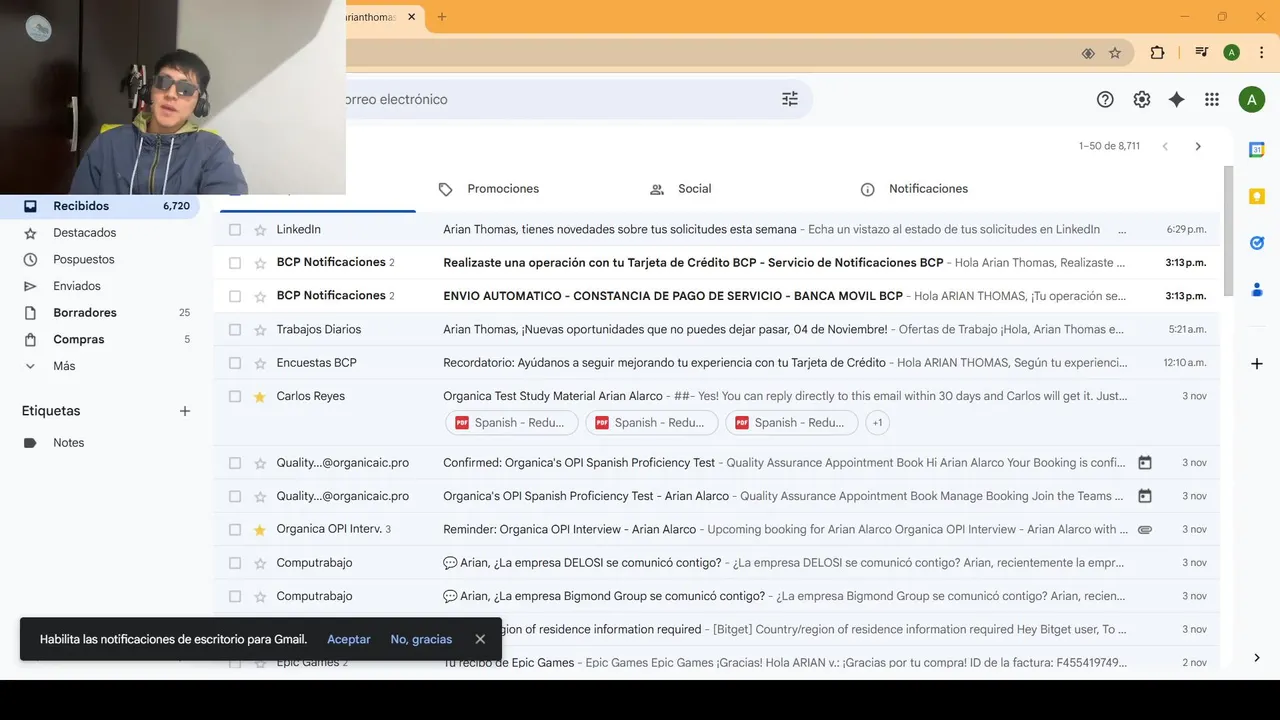This screenshot has width=1280, height=720.
Task: Click the email list vertical scrollbar
Action: [x=1228, y=230]
